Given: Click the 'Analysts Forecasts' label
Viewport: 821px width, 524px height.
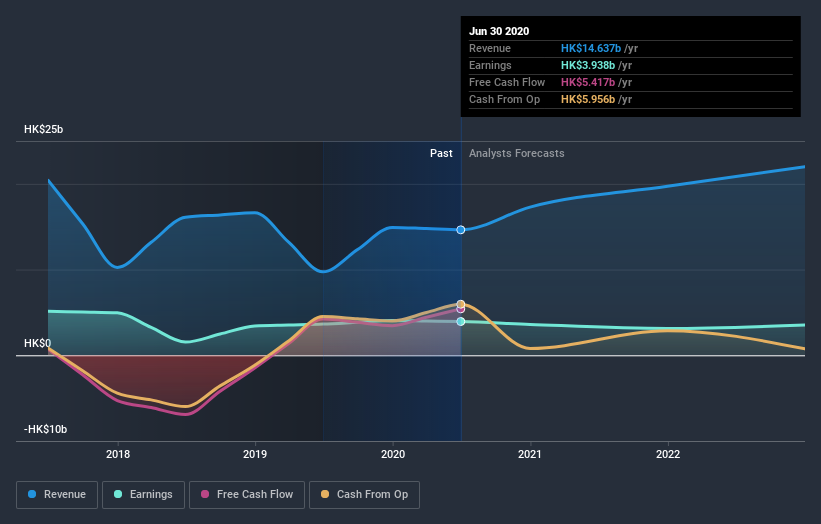Looking at the screenshot, I should click(x=517, y=153).
